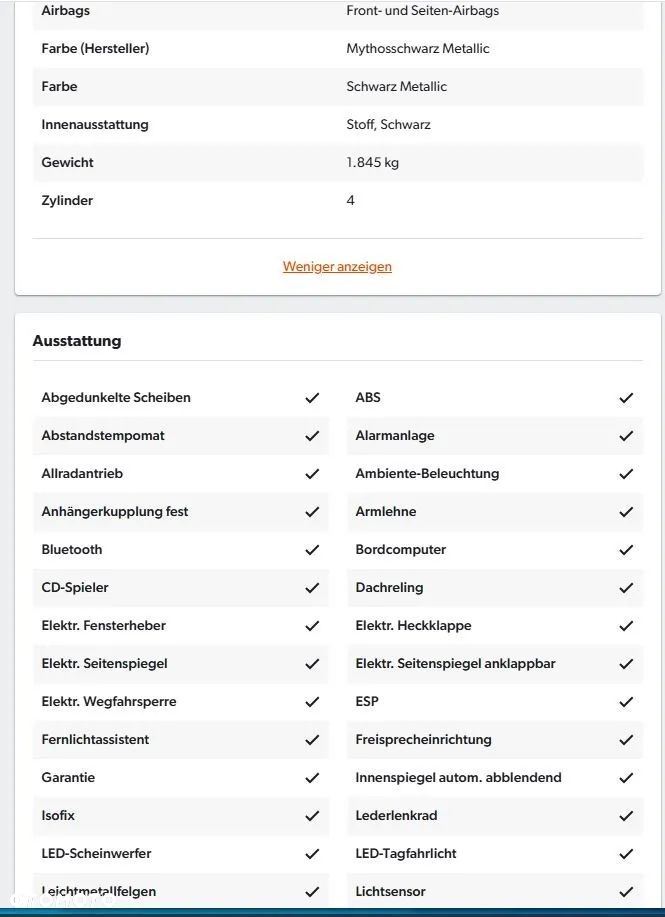This screenshot has height=917, width=665.
Task: Click the Anhängerkupplung fest entry
Action: [115, 512]
